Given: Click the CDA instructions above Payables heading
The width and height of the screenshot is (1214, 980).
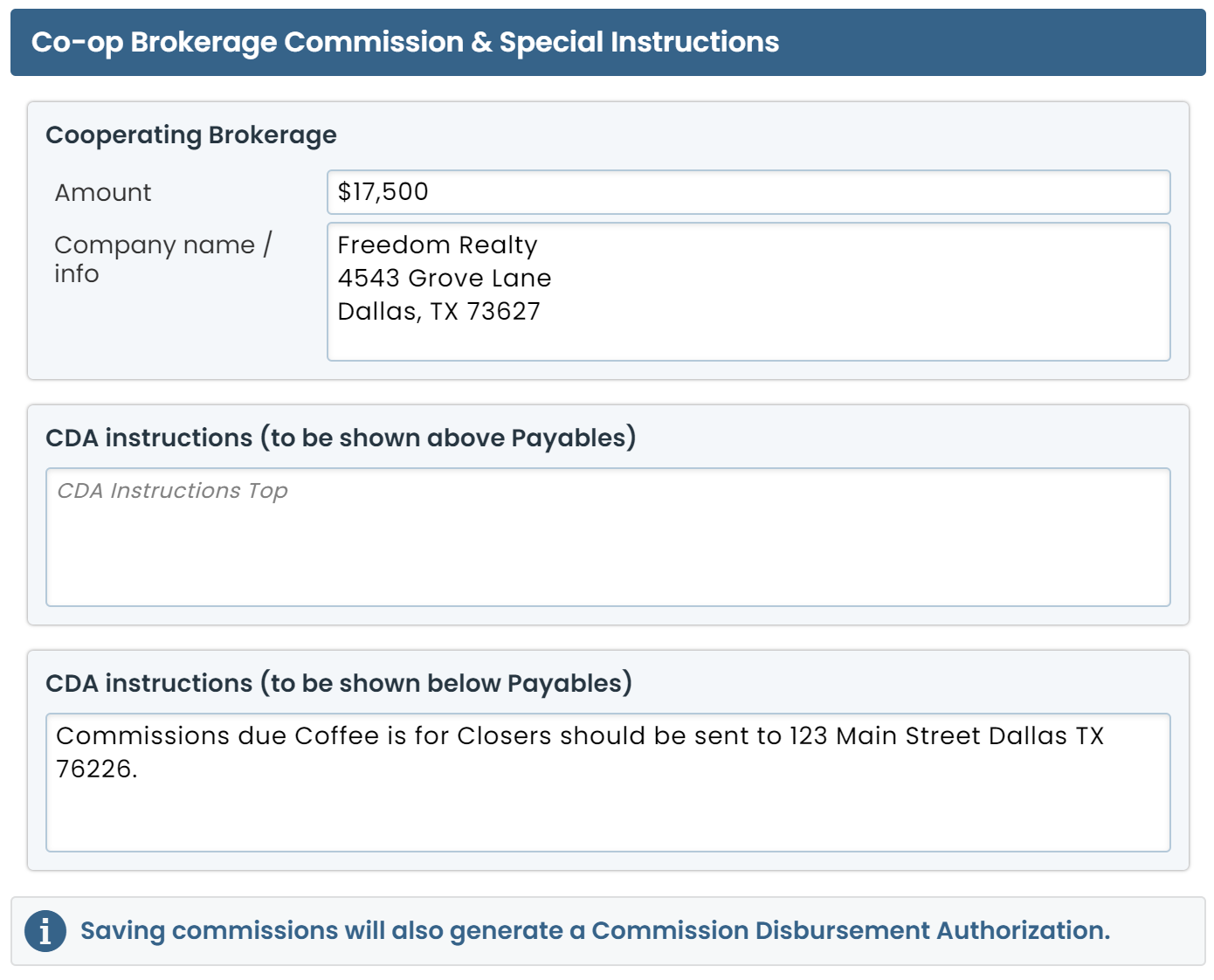Looking at the screenshot, I should pos(341,438).
